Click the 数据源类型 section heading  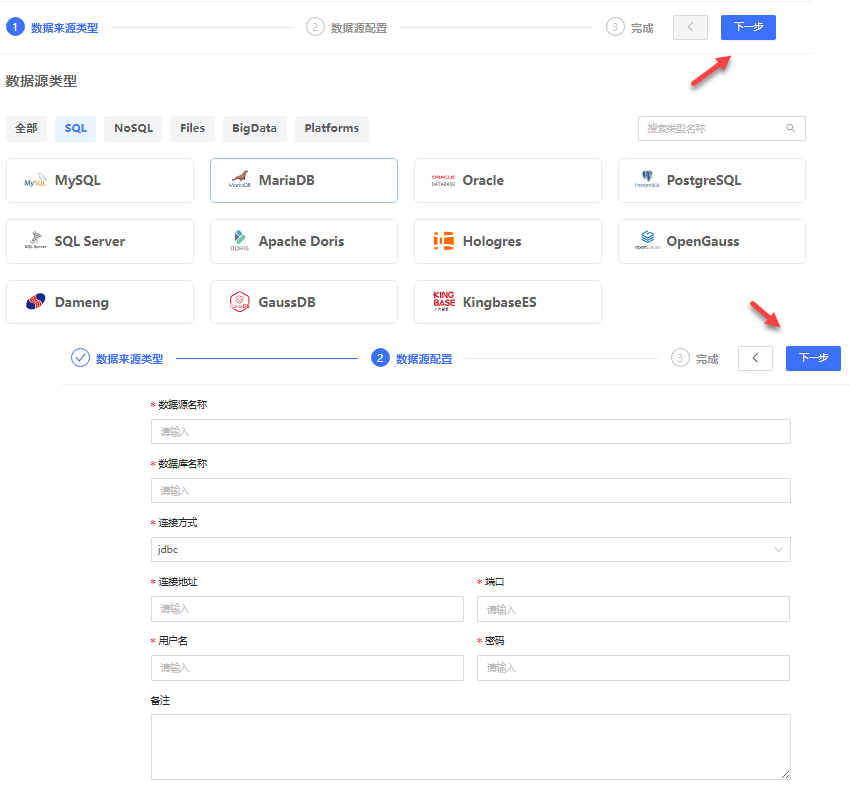41,81
